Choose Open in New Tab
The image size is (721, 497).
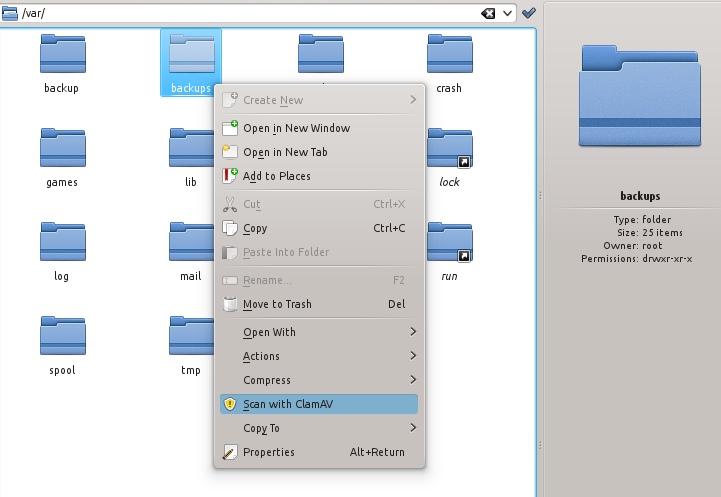click(319, 152)
